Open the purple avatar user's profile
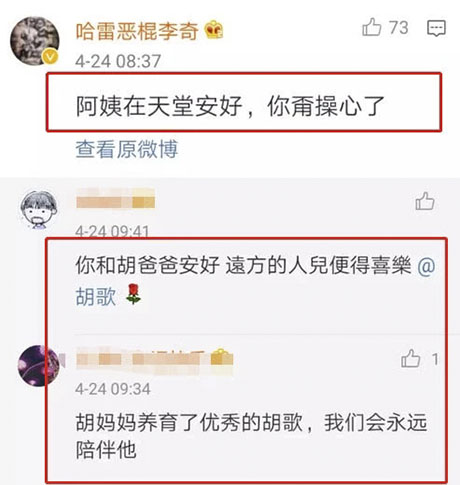The width and height of the screenshot is (460, 485). (x=39, y=366)
